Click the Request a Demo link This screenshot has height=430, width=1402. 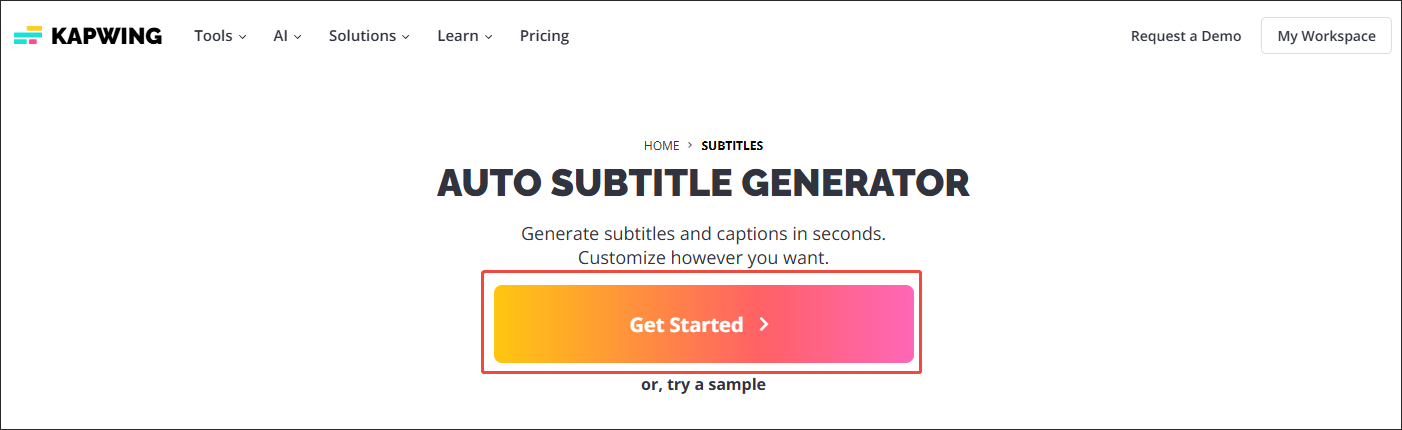tap(1185, 36)
